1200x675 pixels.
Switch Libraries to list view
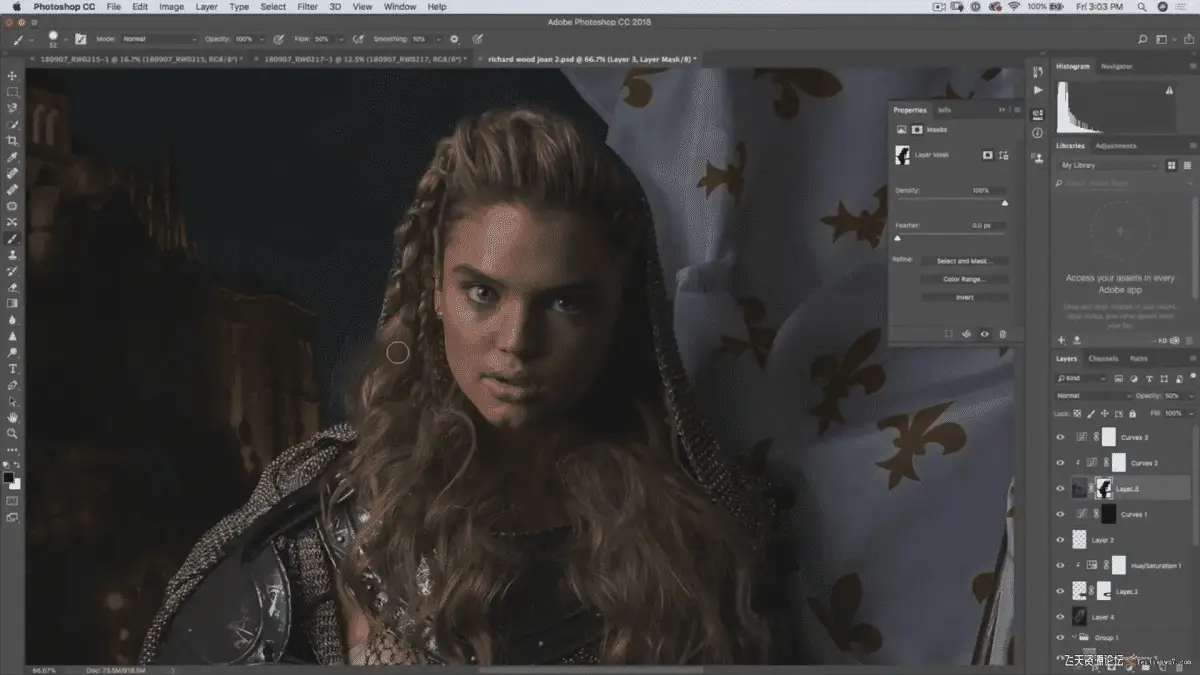pos(1188,165)
